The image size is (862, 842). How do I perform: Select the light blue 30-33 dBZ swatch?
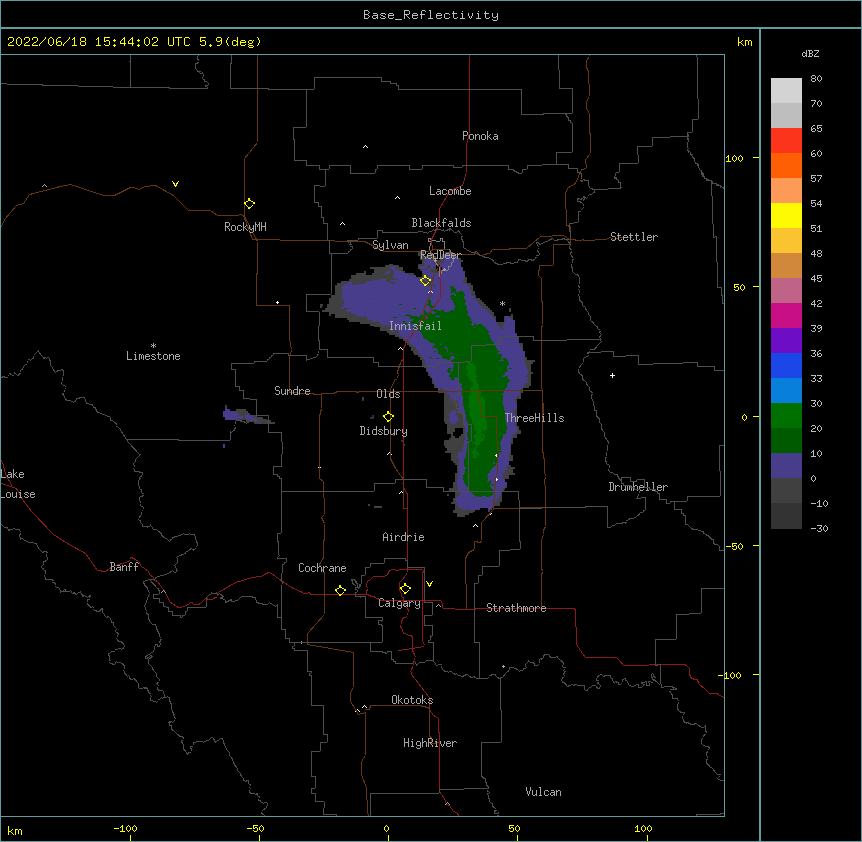pos(786,390)
